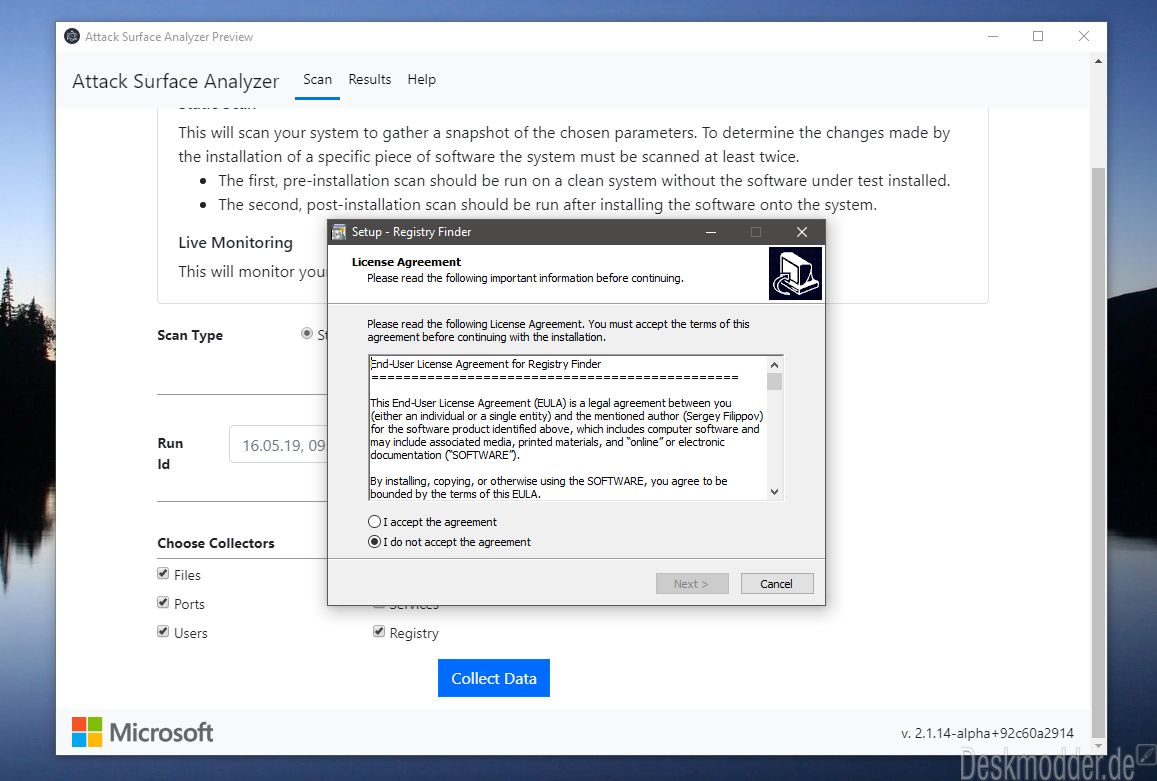
Task: Click the main window scrollbar up arrow
Action: coord(1098,61)
